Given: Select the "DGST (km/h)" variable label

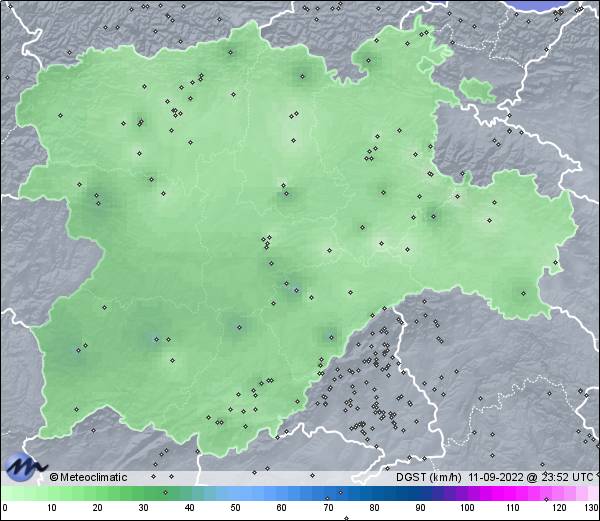Looking at the screenshot, I should (x=429, y=477).
